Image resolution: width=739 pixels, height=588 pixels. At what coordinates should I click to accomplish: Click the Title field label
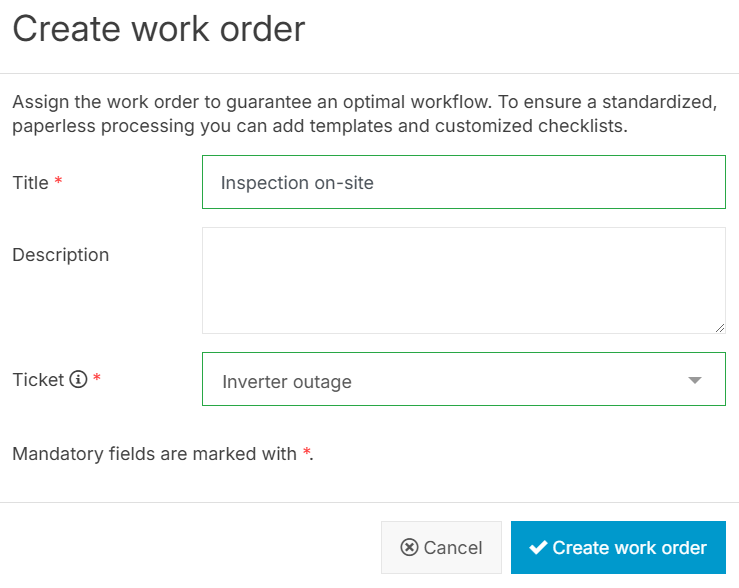30,183
